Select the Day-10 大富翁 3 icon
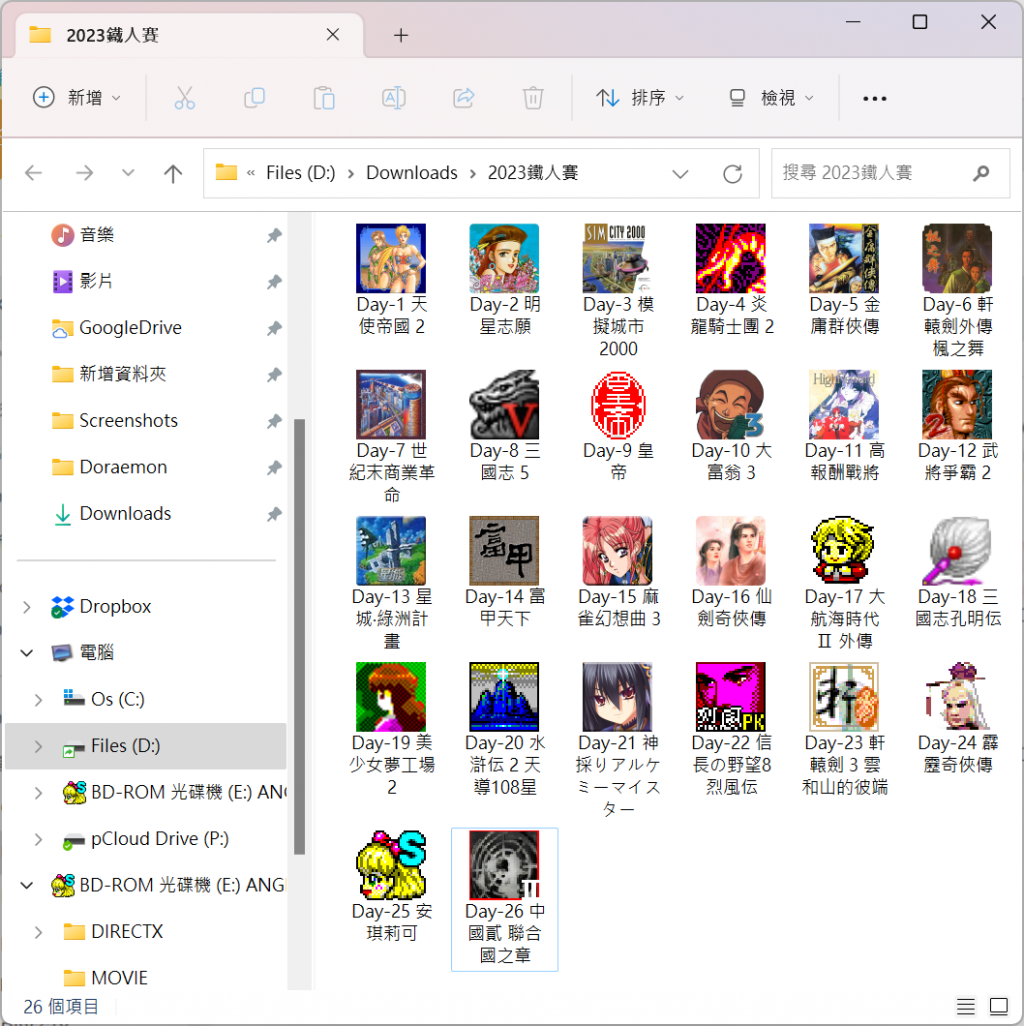 (731, 426)
